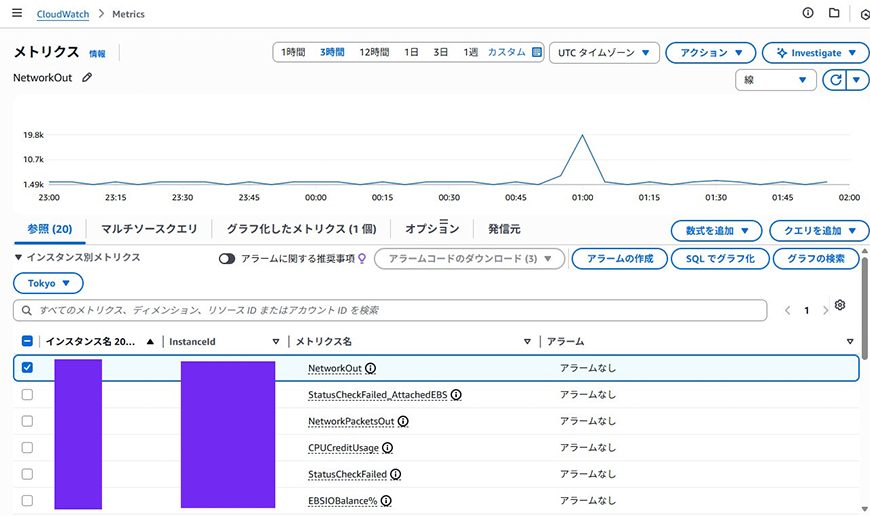
Task: Click the info circle icon in top bar
Action: point(808,13)
